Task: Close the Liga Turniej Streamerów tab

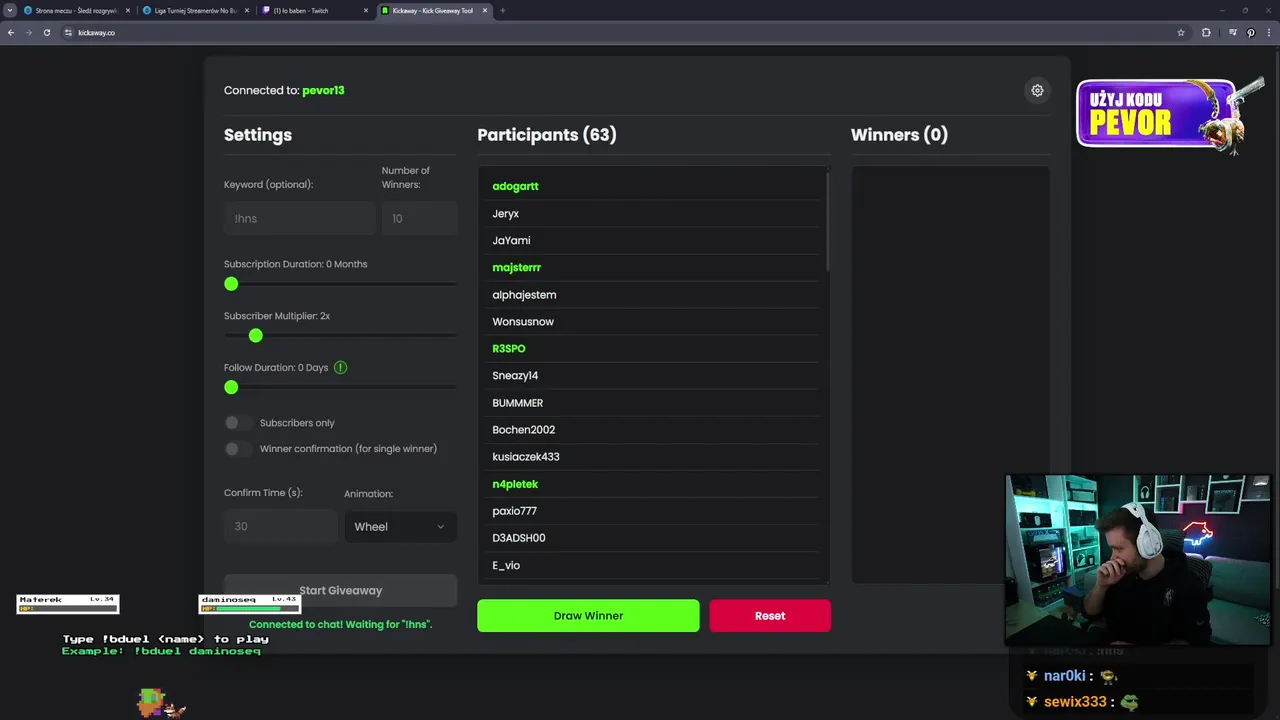Action: (x=247, y=10)
